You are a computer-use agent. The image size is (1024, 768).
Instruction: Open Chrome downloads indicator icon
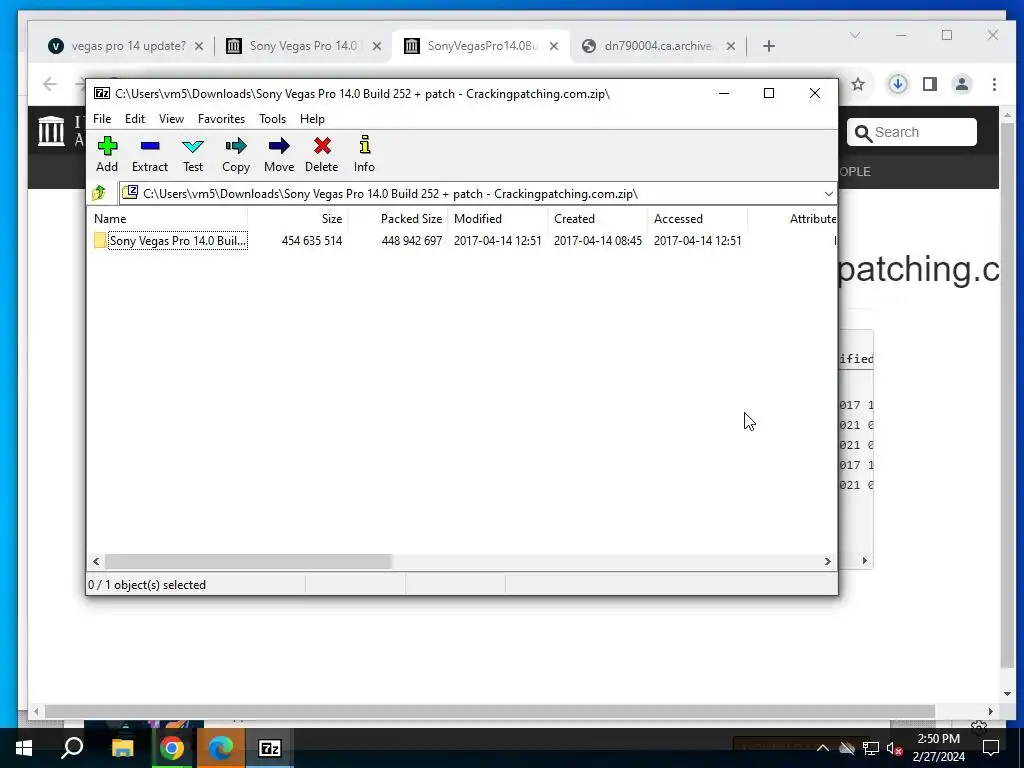[x=898, y=84]
